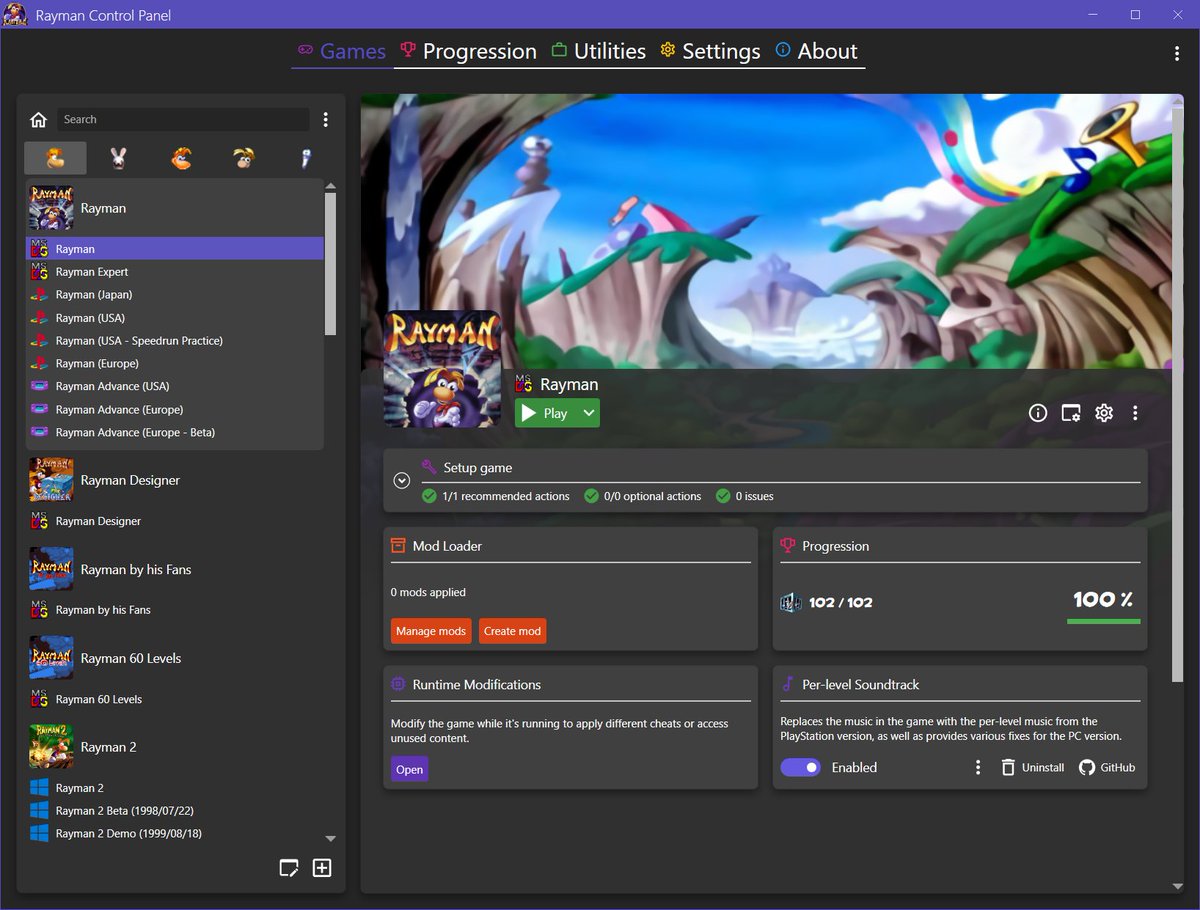Click Open under Runtime Modifications
This screenshot has width=1200, height=910.
pos(410,769)
